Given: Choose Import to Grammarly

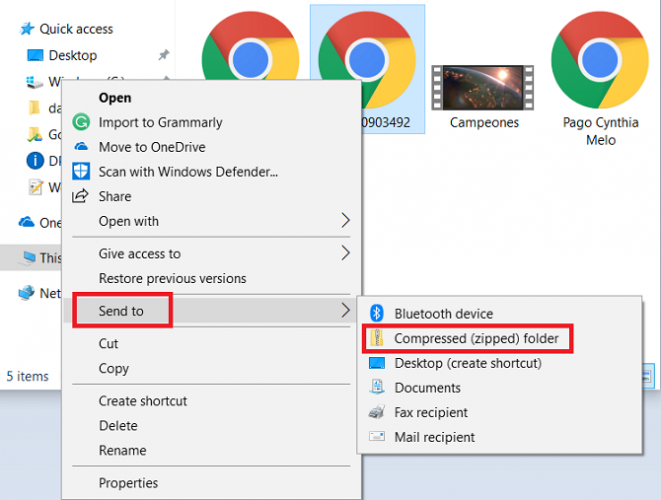Looking at the screenshot, I should click(211, 122).
